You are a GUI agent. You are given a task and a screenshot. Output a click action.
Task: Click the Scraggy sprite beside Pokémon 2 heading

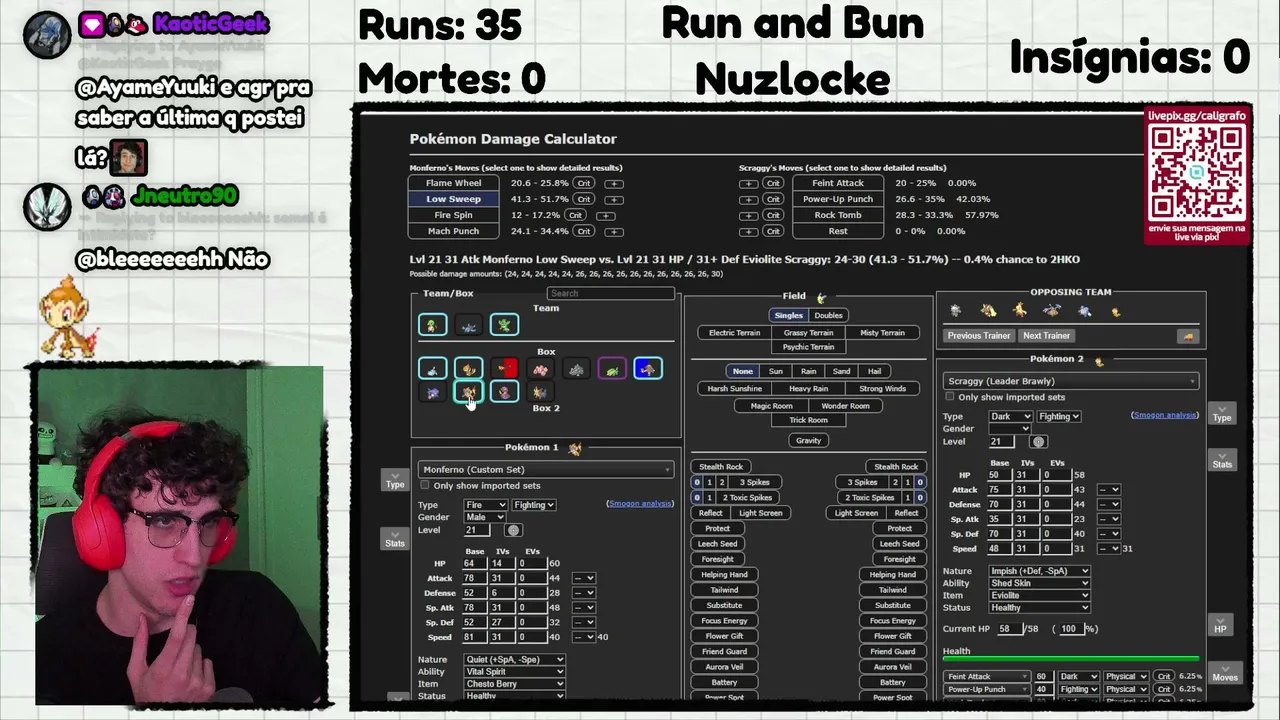1099,360
